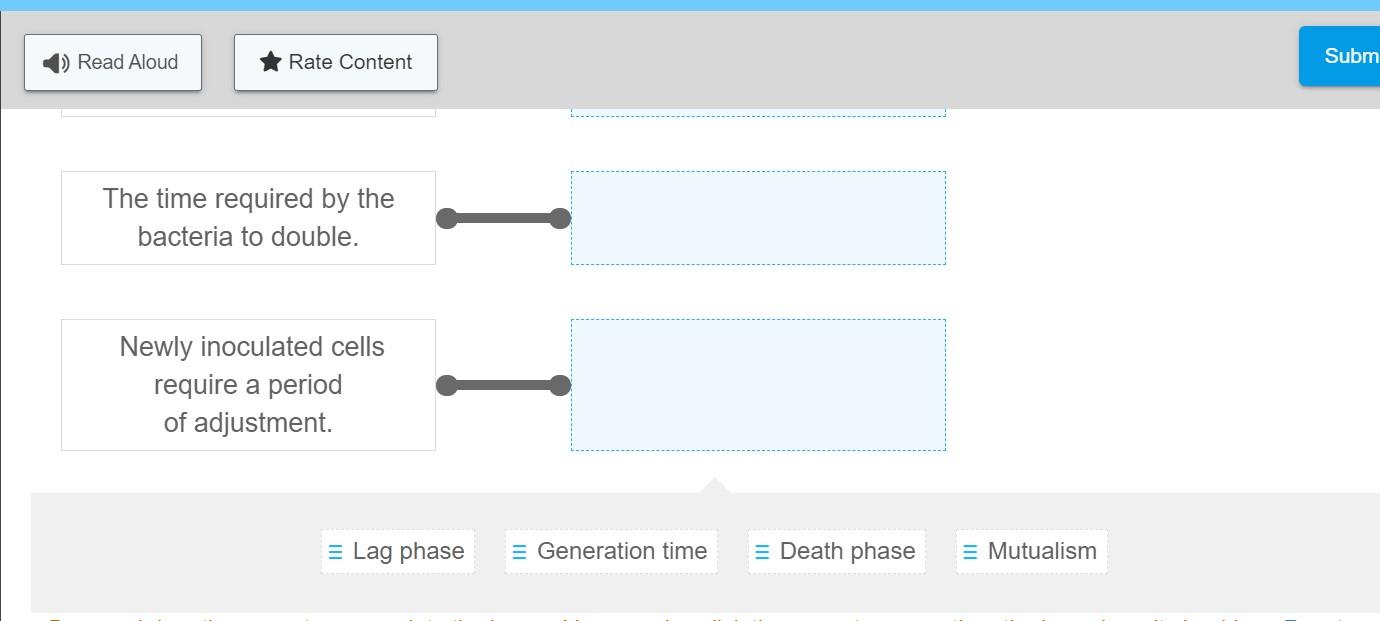Open the Rate Content dialog
This screenshot has height=621, width=1380.
[x=335, y=61]
